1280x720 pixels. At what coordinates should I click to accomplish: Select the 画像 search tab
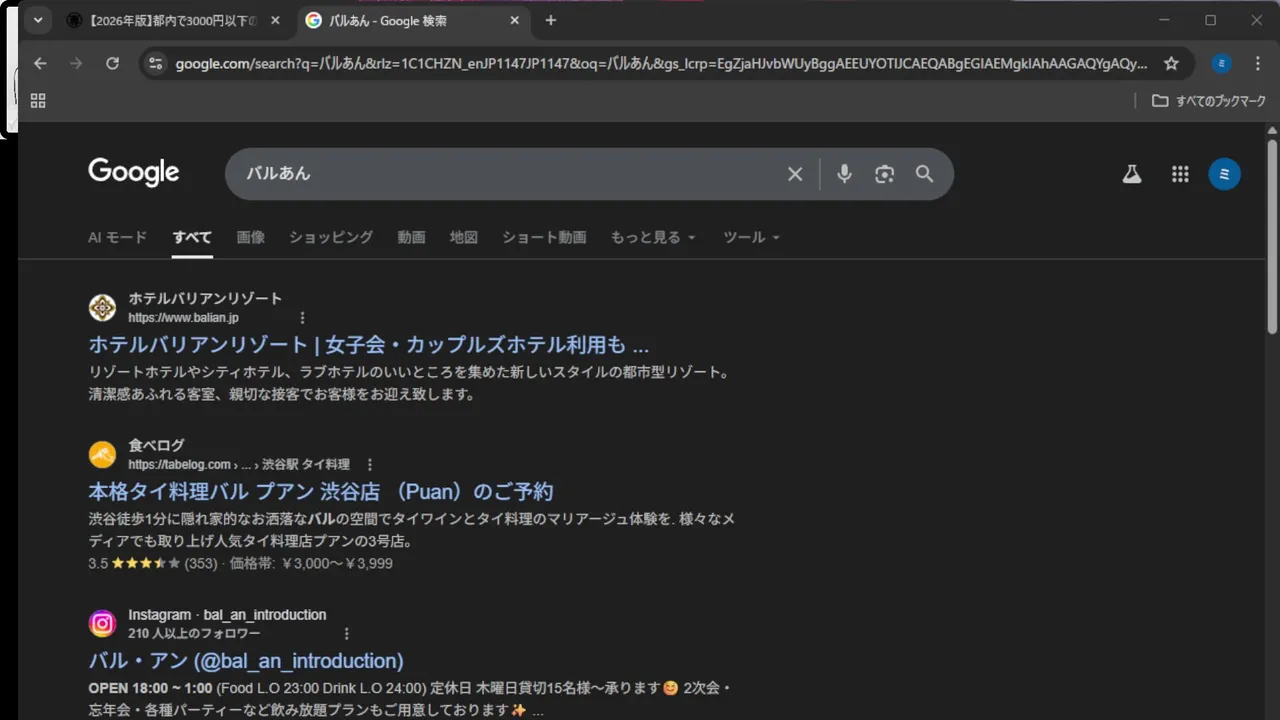coord(251,237)
